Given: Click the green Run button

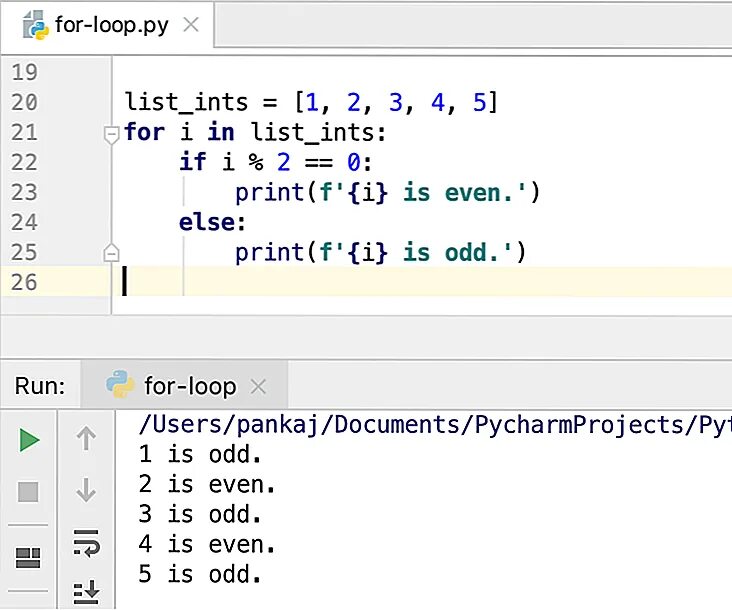Looking at the screenshot, I should (x=29, y=440).
